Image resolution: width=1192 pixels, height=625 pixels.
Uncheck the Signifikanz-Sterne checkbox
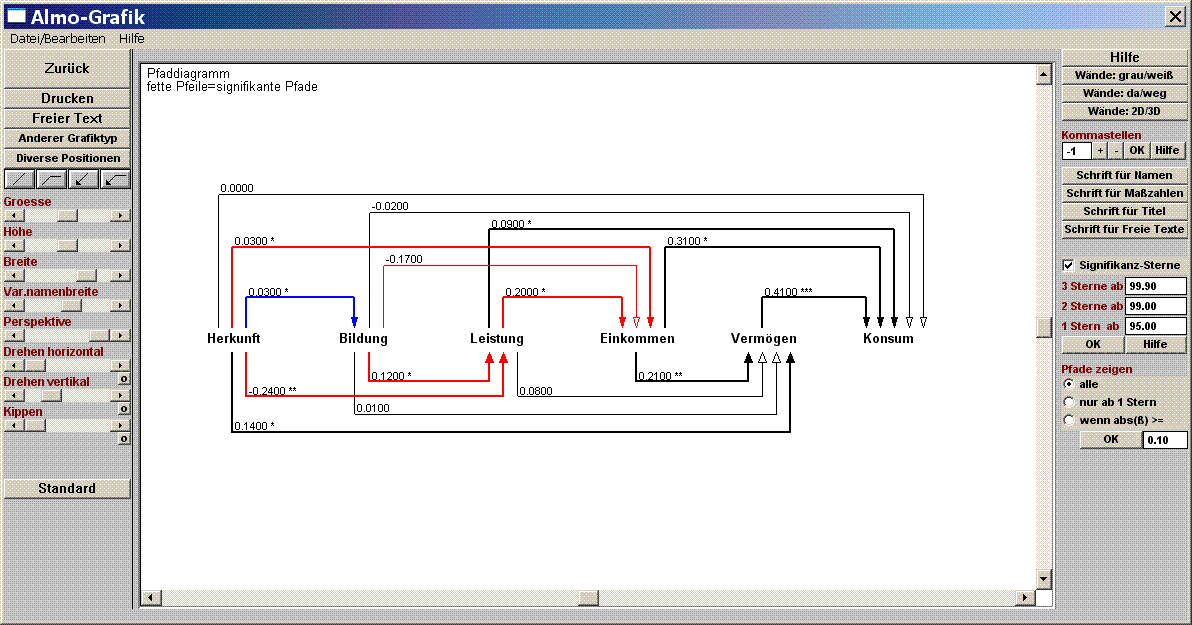[1069, 265]
